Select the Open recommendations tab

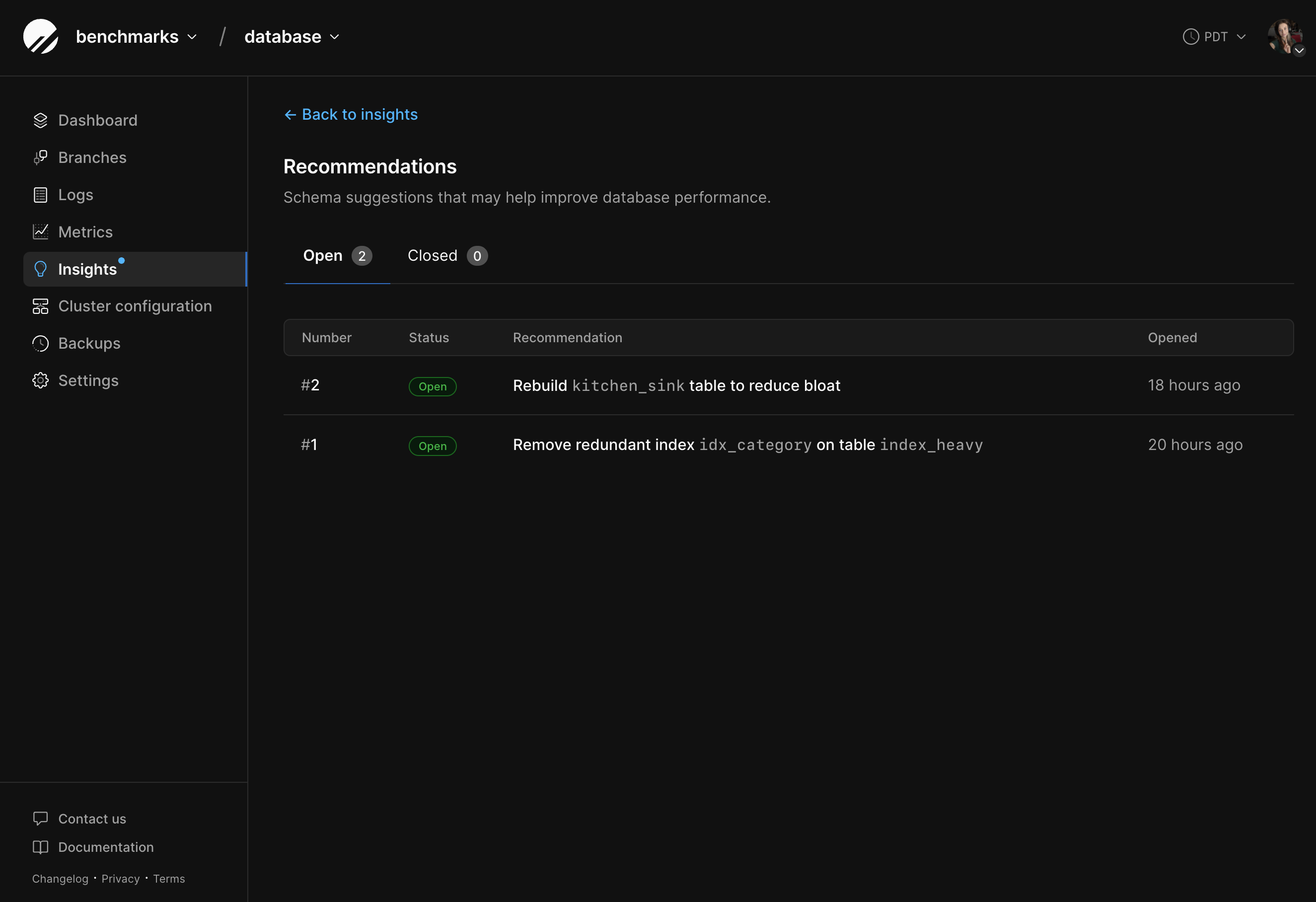coord(337,255)
